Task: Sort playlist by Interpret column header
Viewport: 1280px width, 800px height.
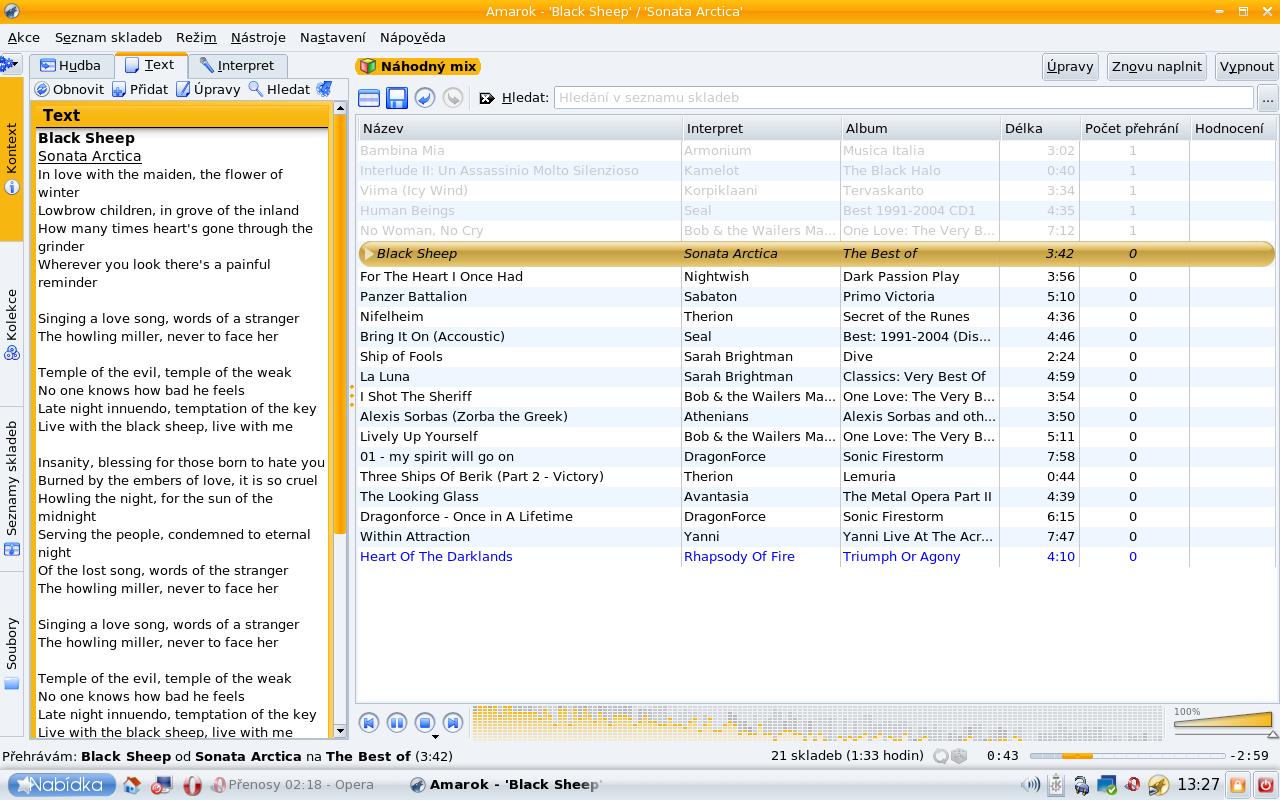Action: [x=761, y=128]
